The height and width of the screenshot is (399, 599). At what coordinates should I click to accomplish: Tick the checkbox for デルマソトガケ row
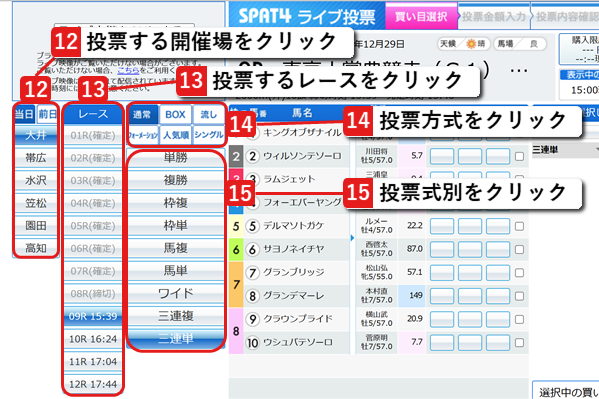coord(519,226)
